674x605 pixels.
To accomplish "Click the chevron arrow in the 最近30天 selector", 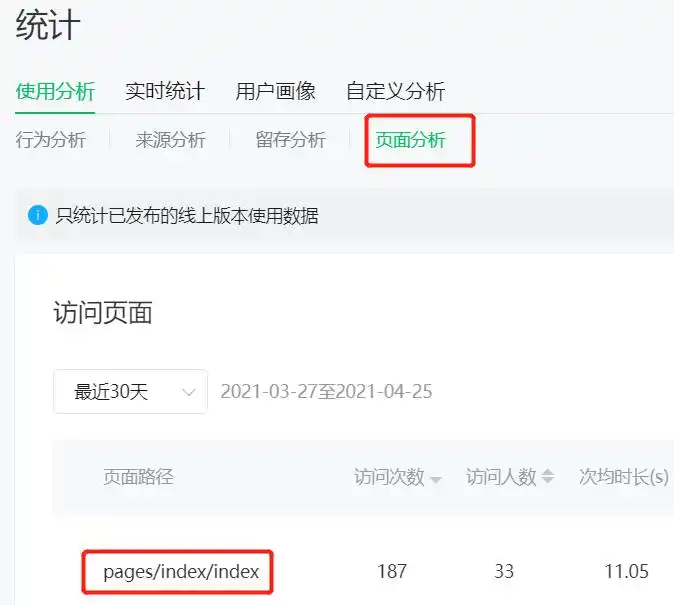I will 188,392.
